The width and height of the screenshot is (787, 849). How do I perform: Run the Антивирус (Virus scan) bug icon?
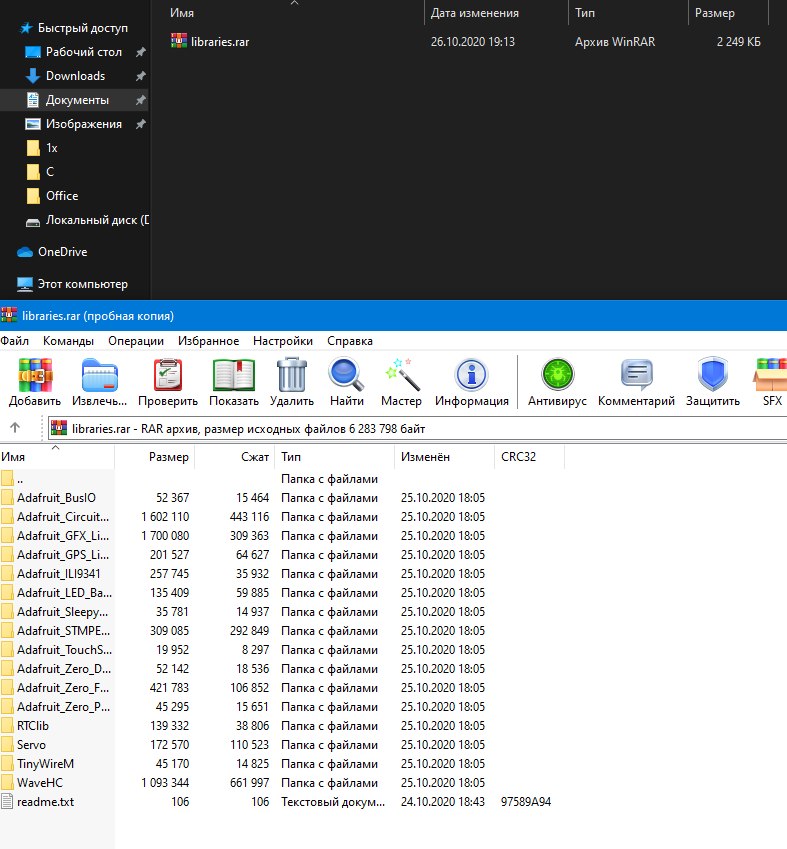click(557, 375)
